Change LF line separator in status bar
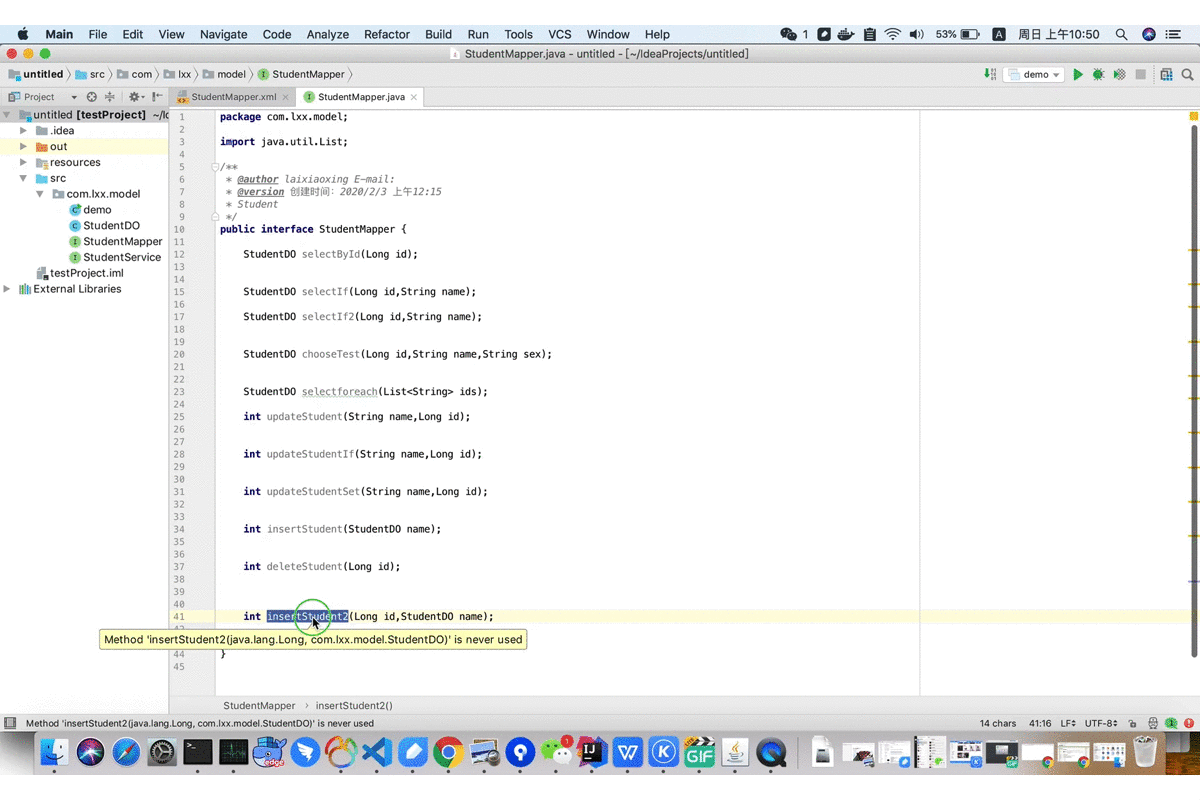 [x=1068, y=723]
